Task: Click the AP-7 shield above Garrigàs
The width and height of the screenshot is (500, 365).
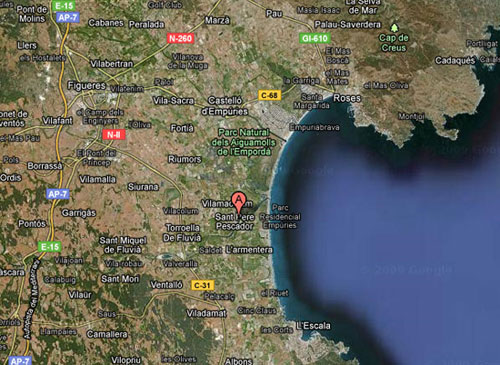Action: click(x=58, y=194)
